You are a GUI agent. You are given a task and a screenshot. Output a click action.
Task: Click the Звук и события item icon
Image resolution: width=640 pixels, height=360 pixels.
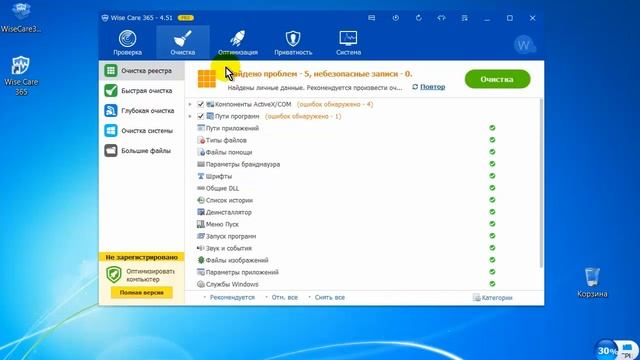tap(201, 248)
